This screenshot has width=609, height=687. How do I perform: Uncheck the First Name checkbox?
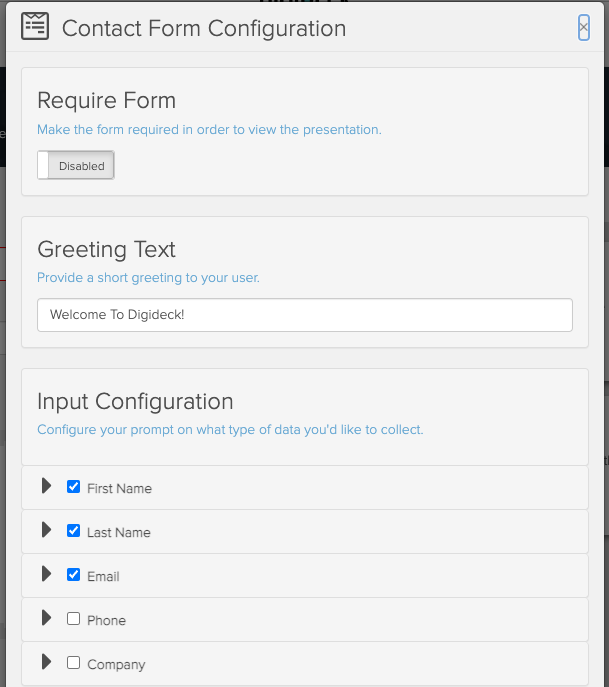point(73,487)
